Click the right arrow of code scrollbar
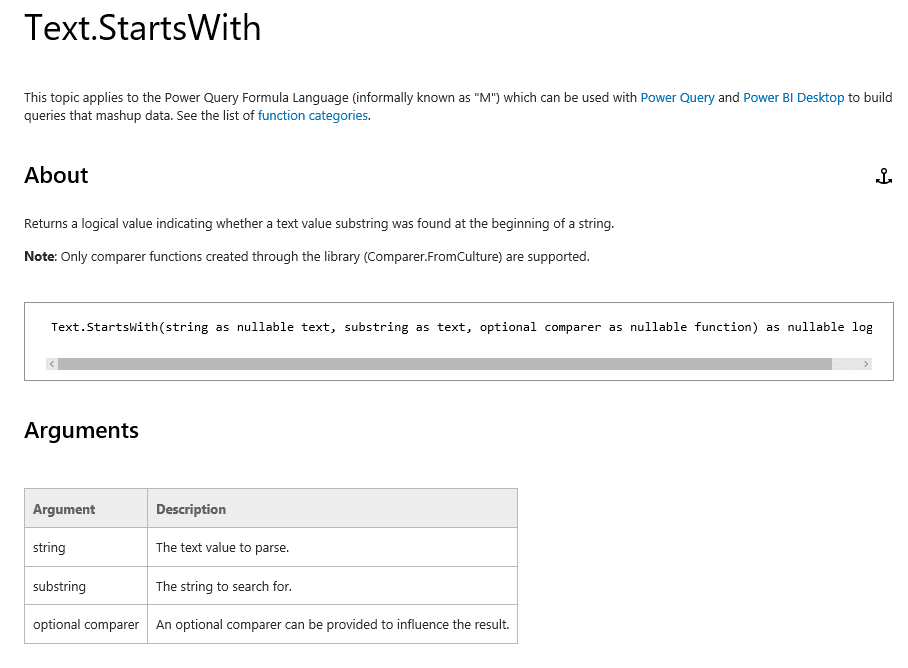The width and height of the screenshot is (908, 668). [866, 364]
